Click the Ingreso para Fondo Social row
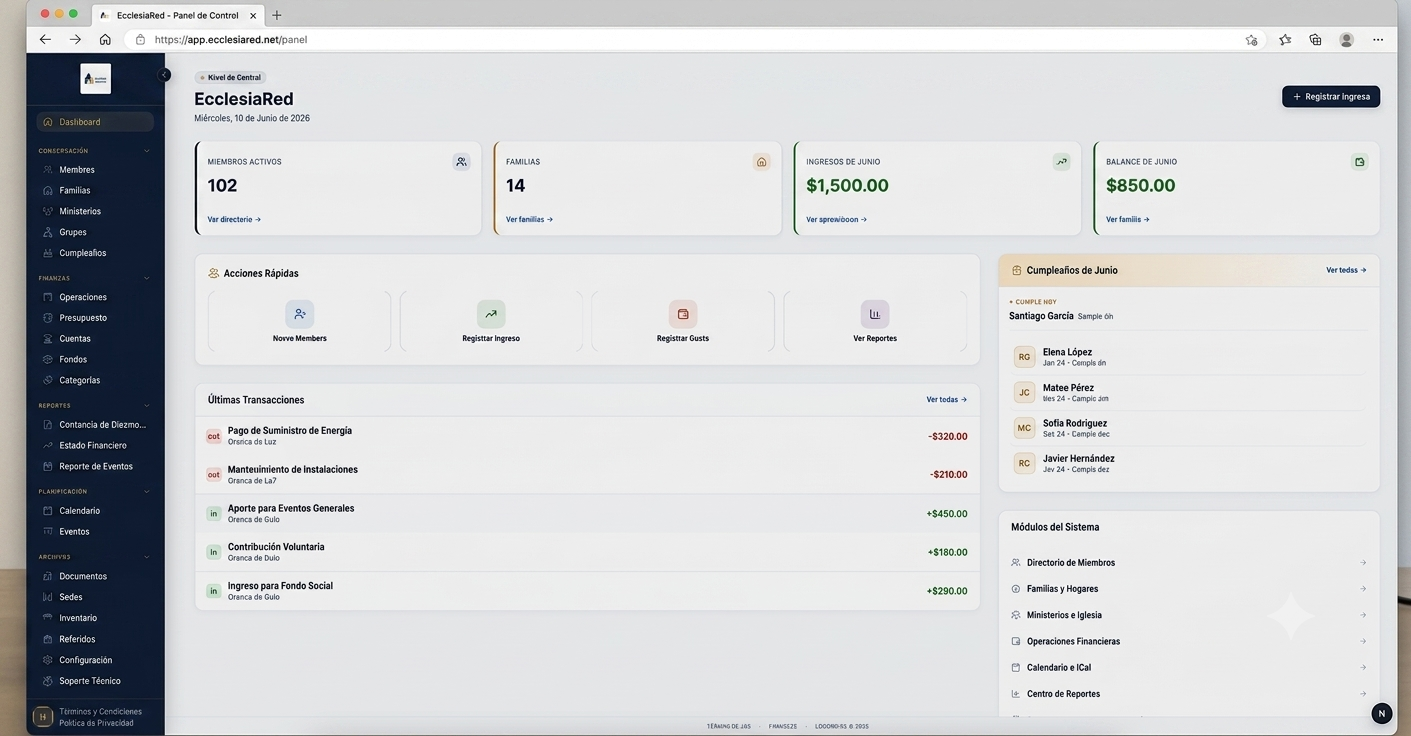The image size is (1411, 736). click(x=587, y=591)
